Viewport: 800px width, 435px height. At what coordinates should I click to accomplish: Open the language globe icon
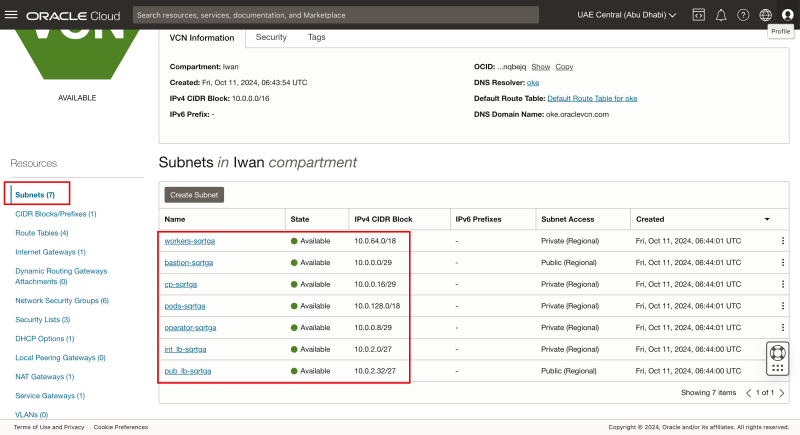765,15
